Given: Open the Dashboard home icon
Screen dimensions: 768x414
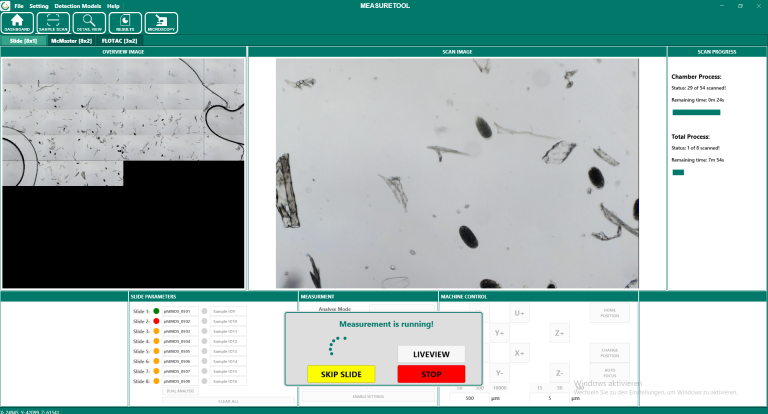Looking at the screenshot, I should [17, 22].
